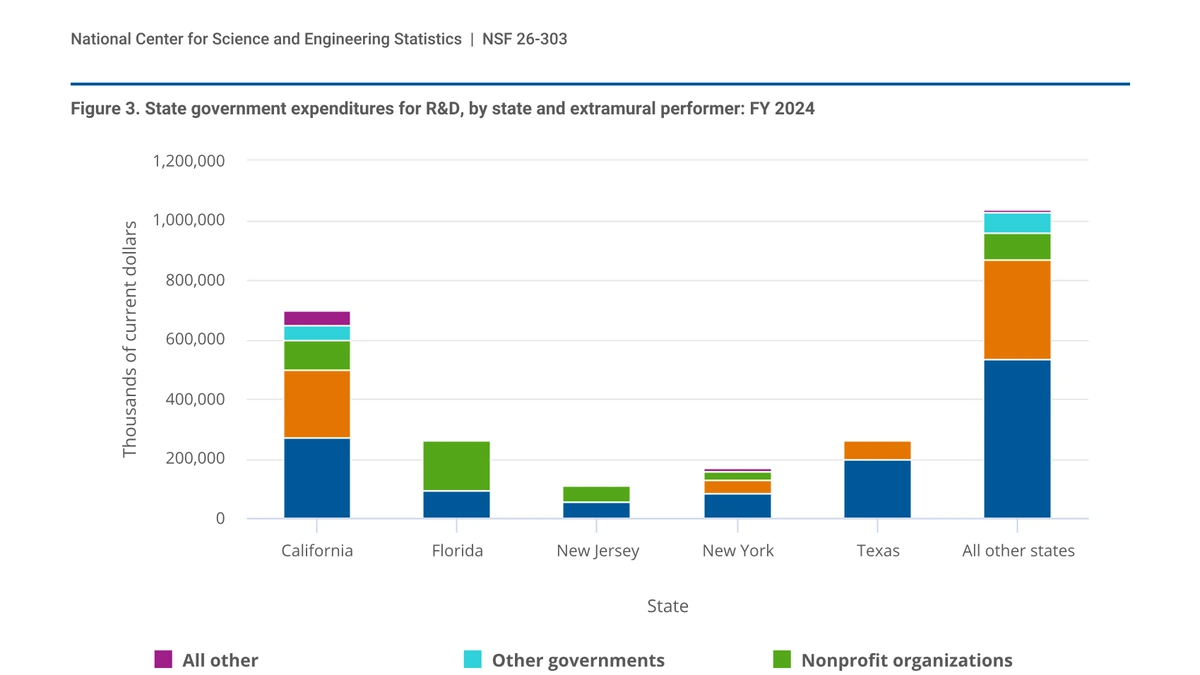
Task: Click the California axis label
Action: point(317,551)
